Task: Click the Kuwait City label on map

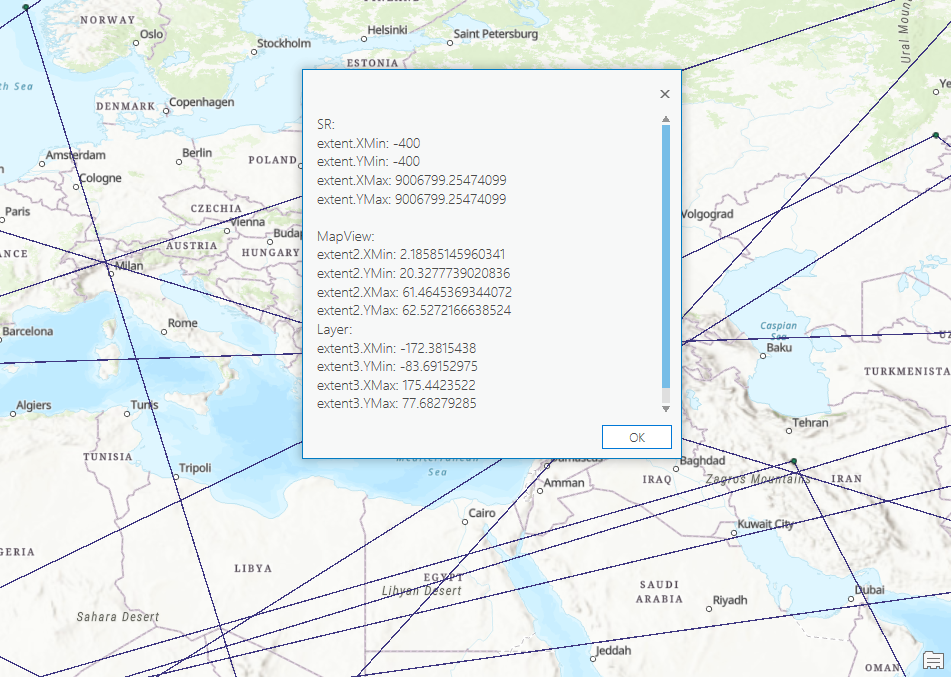Action: 765,524
